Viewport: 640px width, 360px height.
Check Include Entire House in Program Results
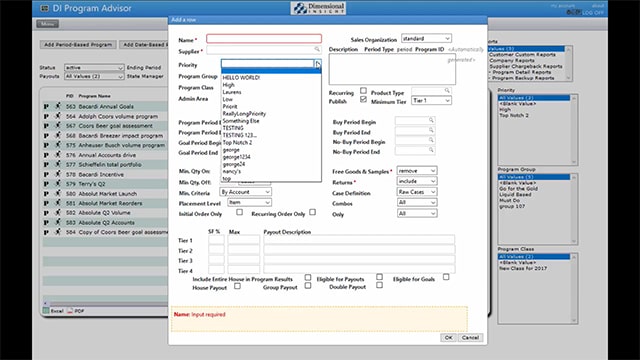[x=308, y=278]
